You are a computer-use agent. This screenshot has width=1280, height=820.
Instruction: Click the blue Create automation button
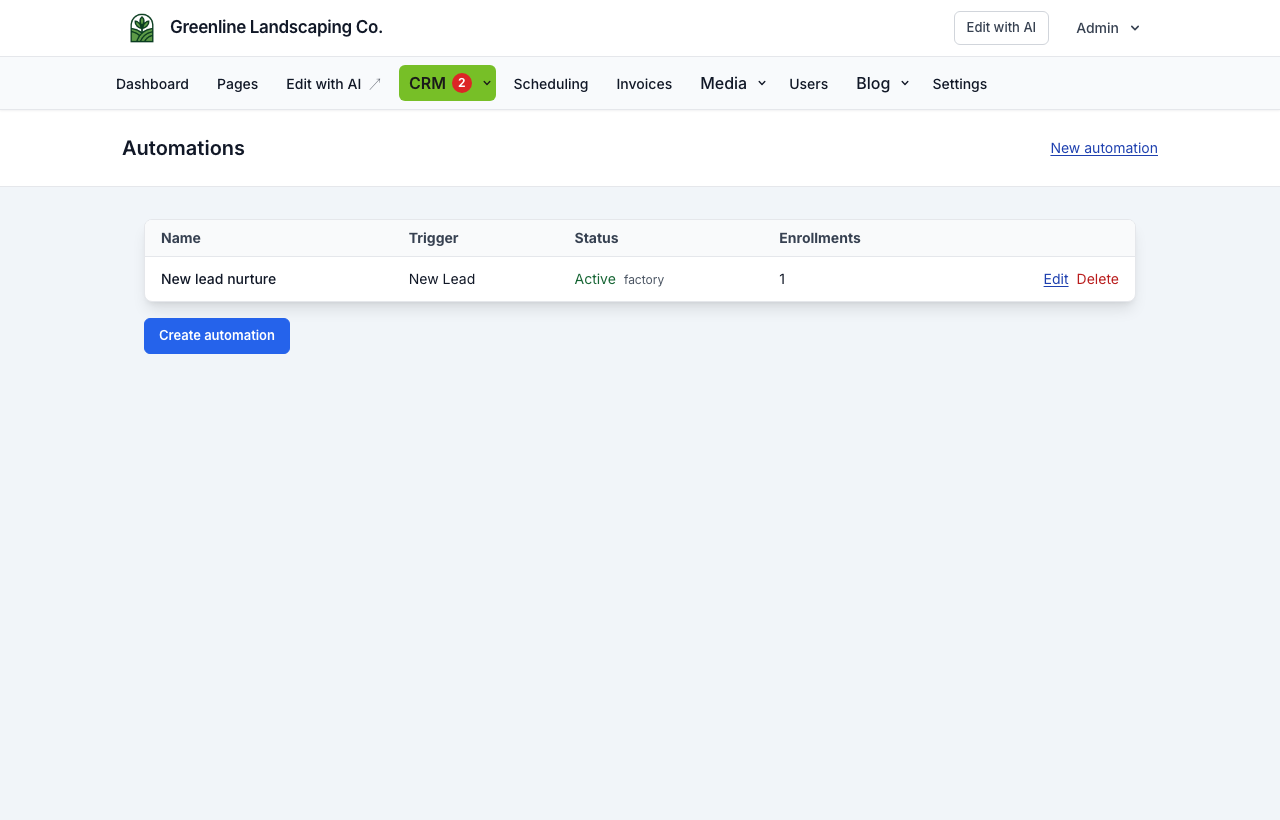point(217,336)
